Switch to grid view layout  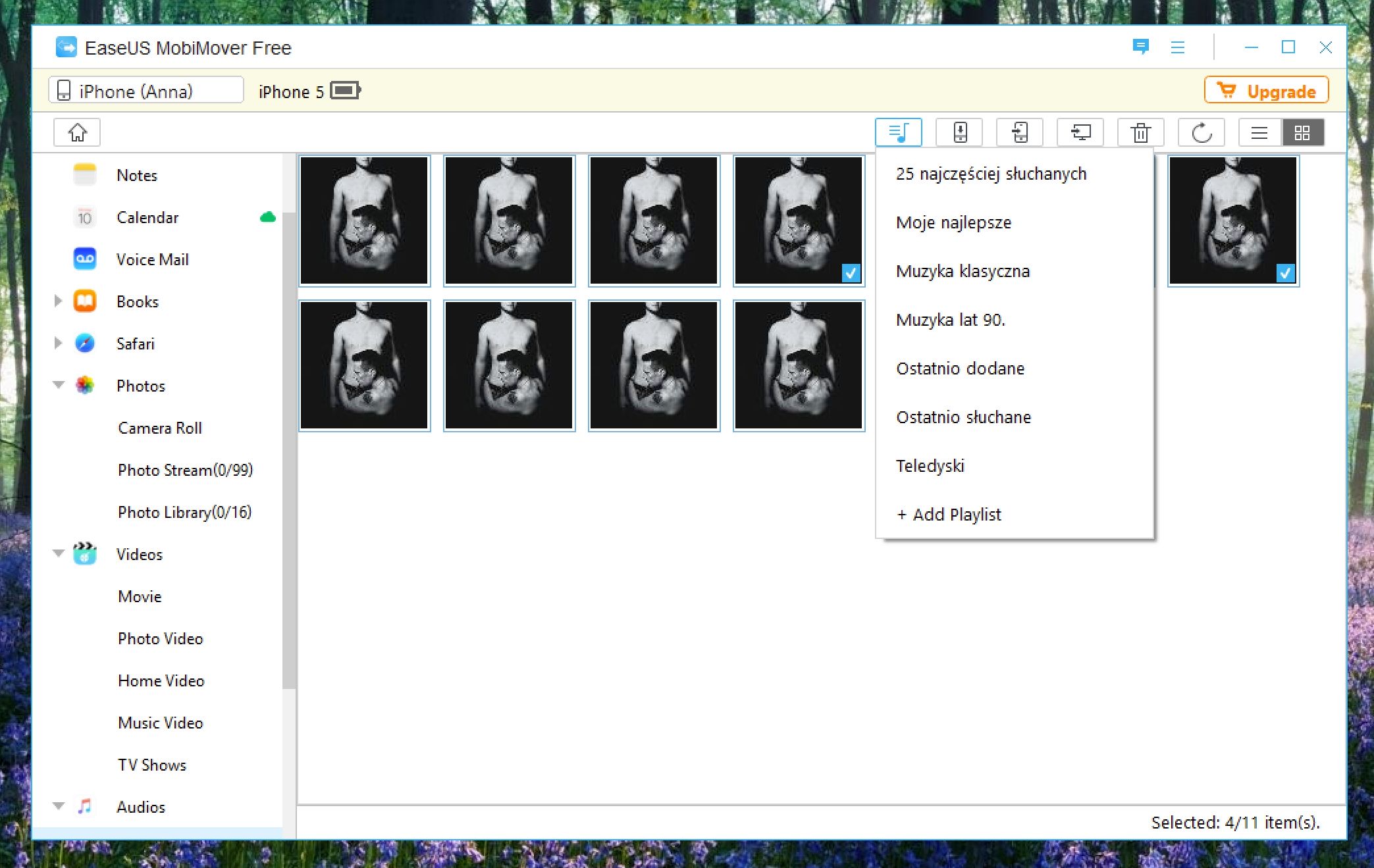pos(1302,132)
